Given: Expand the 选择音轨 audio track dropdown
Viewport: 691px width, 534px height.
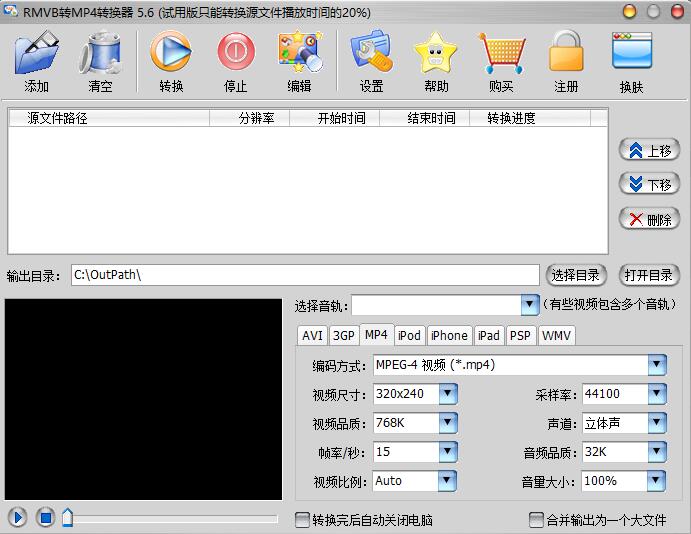Looking at the screenshot, I should point(529,305).
